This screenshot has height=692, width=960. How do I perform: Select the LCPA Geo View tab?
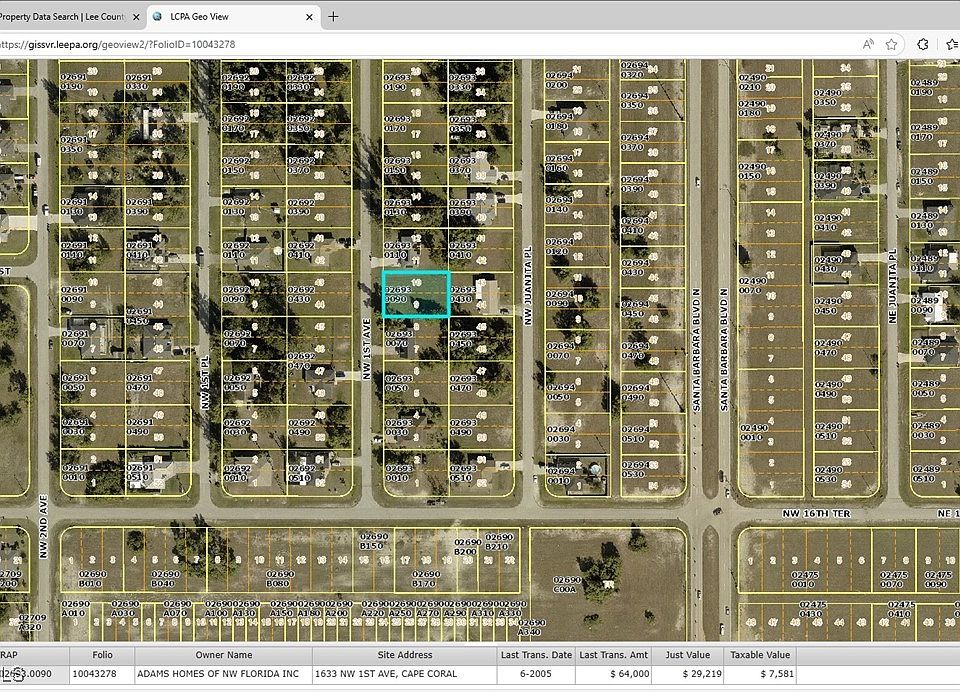pos(233,17)
